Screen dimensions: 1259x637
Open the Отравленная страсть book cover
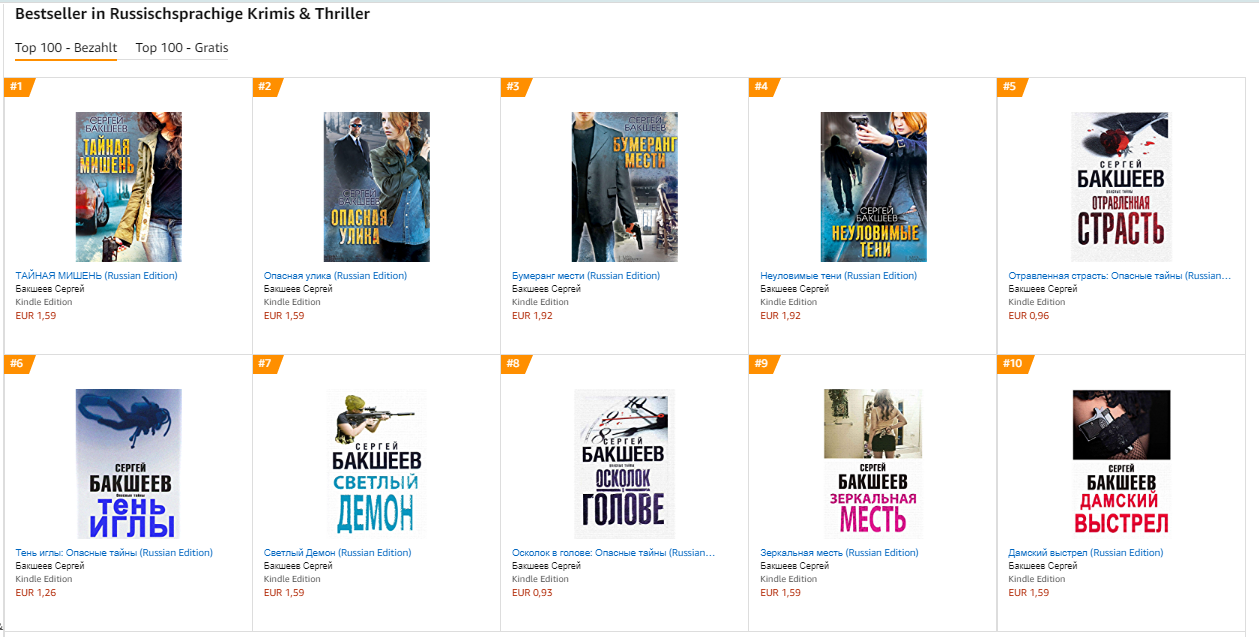1120,187
